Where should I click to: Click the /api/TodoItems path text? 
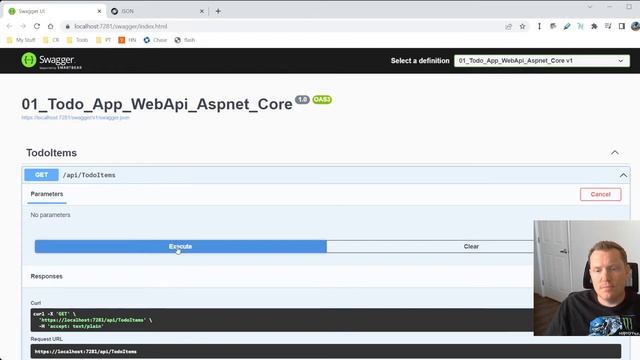tap(89, 175)
